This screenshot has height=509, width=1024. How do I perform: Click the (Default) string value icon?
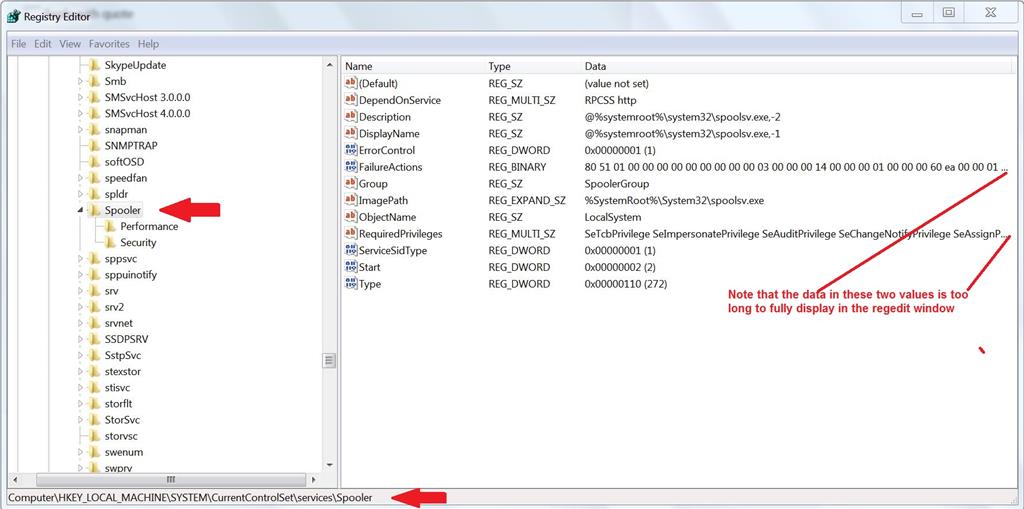[351, 84]
